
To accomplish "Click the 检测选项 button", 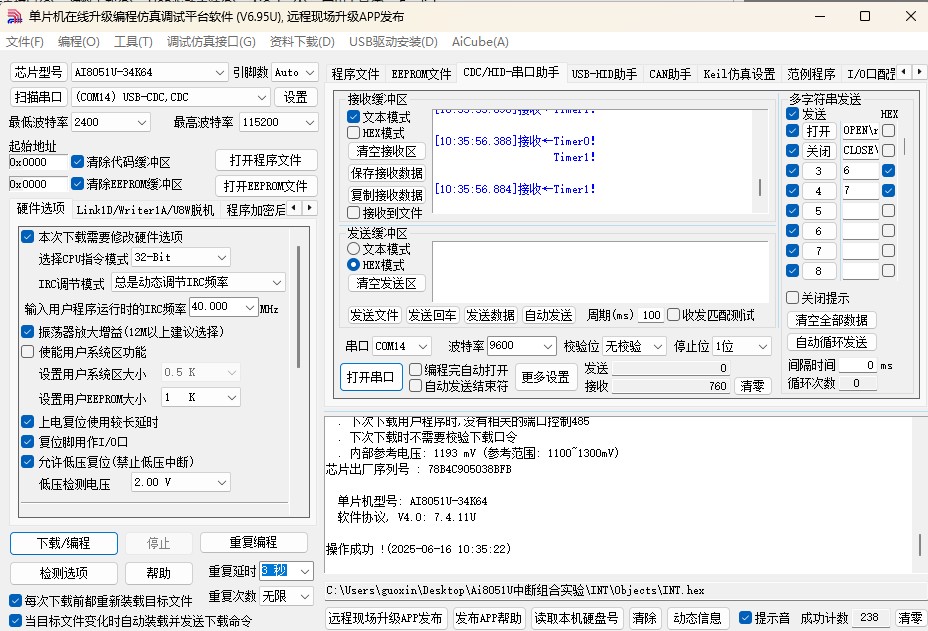I will 64,573.
